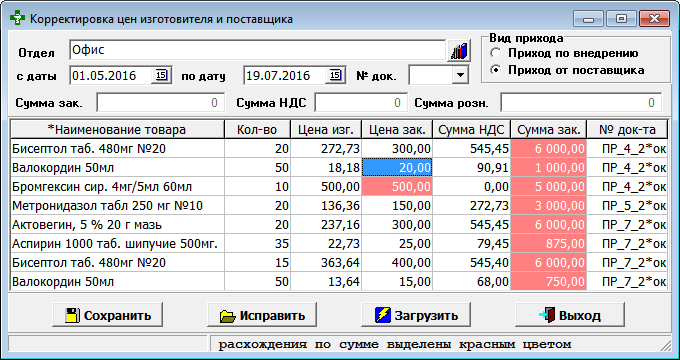Click manufacturer price cell '237,16'
The height and width of the screenshot is (360, 680).
point(326,224)
